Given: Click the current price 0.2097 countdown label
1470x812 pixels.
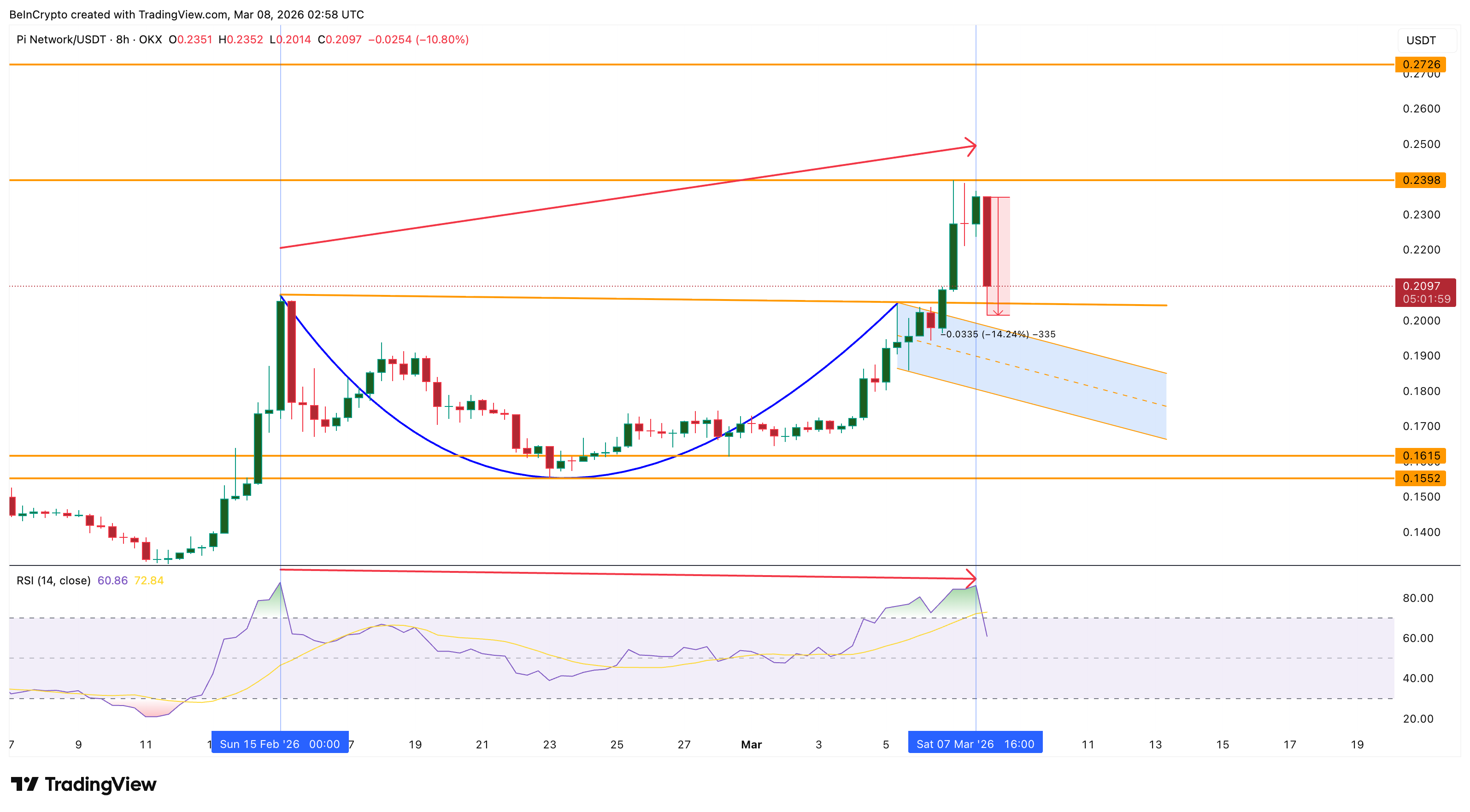Looking at the screenshot, I should 1425,292.
